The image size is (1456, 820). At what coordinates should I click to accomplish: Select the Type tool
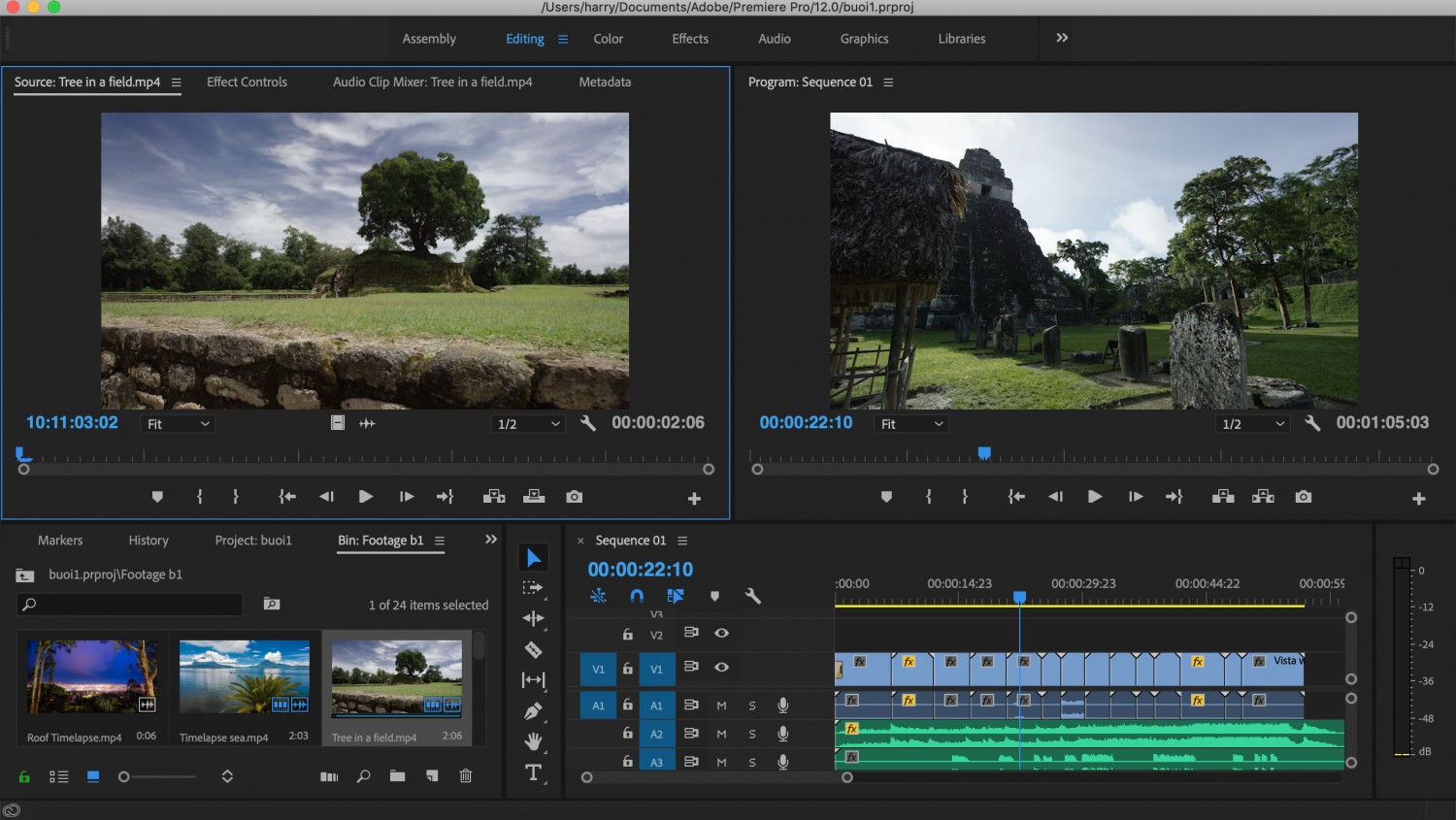533,772
